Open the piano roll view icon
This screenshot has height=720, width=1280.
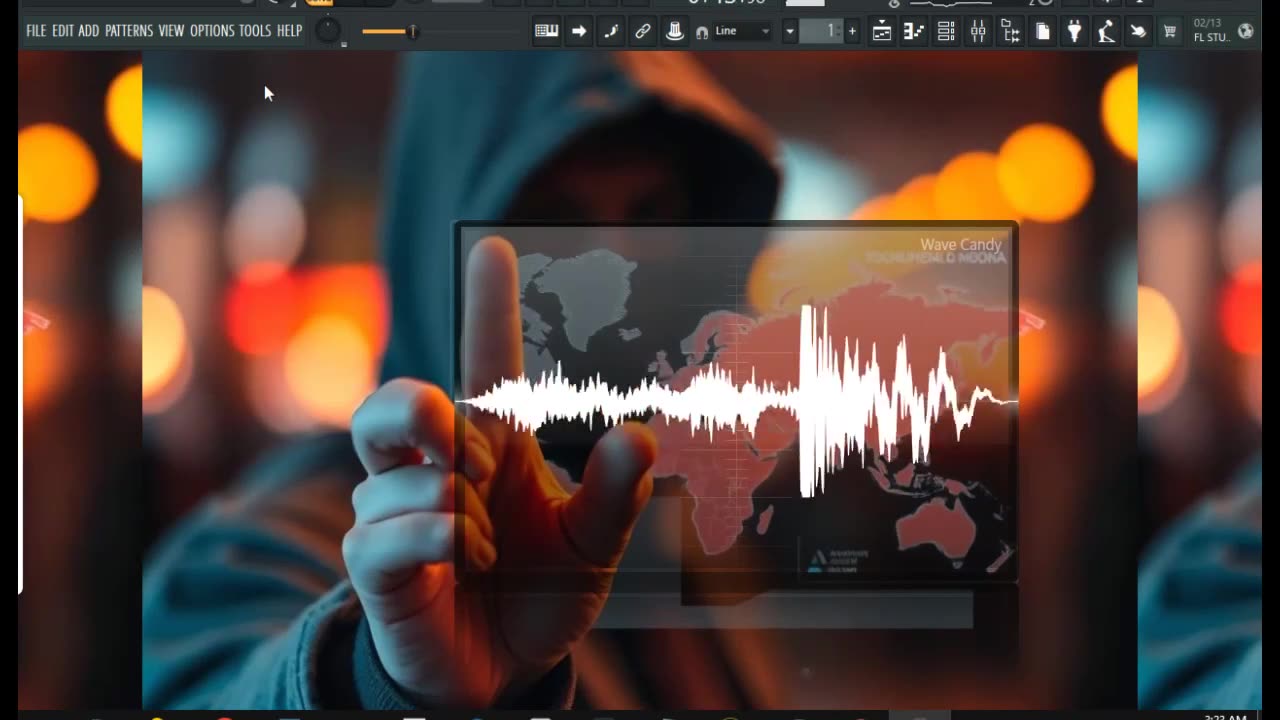click(914, 31)
